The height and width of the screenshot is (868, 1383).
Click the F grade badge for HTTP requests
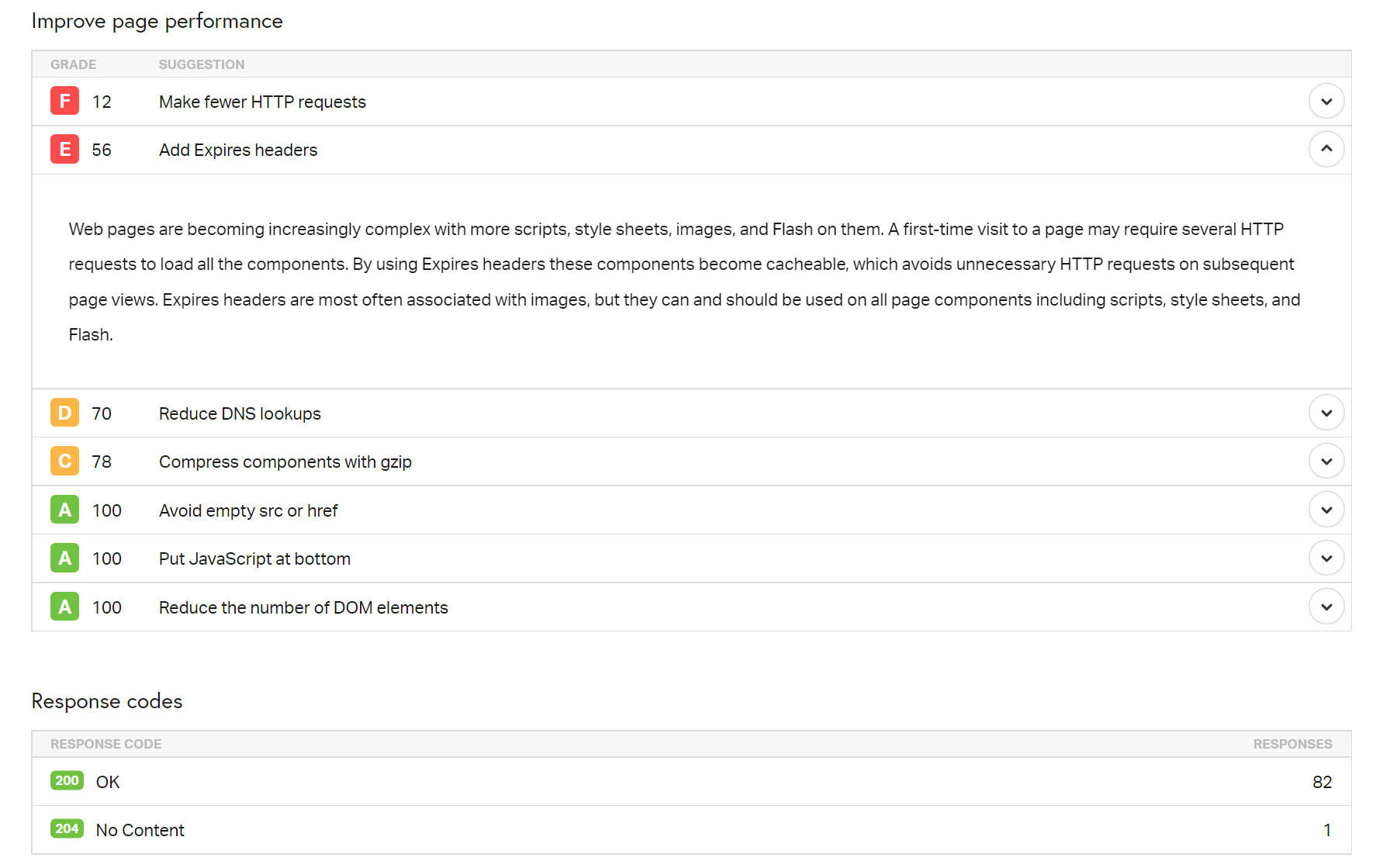(64, 101)
